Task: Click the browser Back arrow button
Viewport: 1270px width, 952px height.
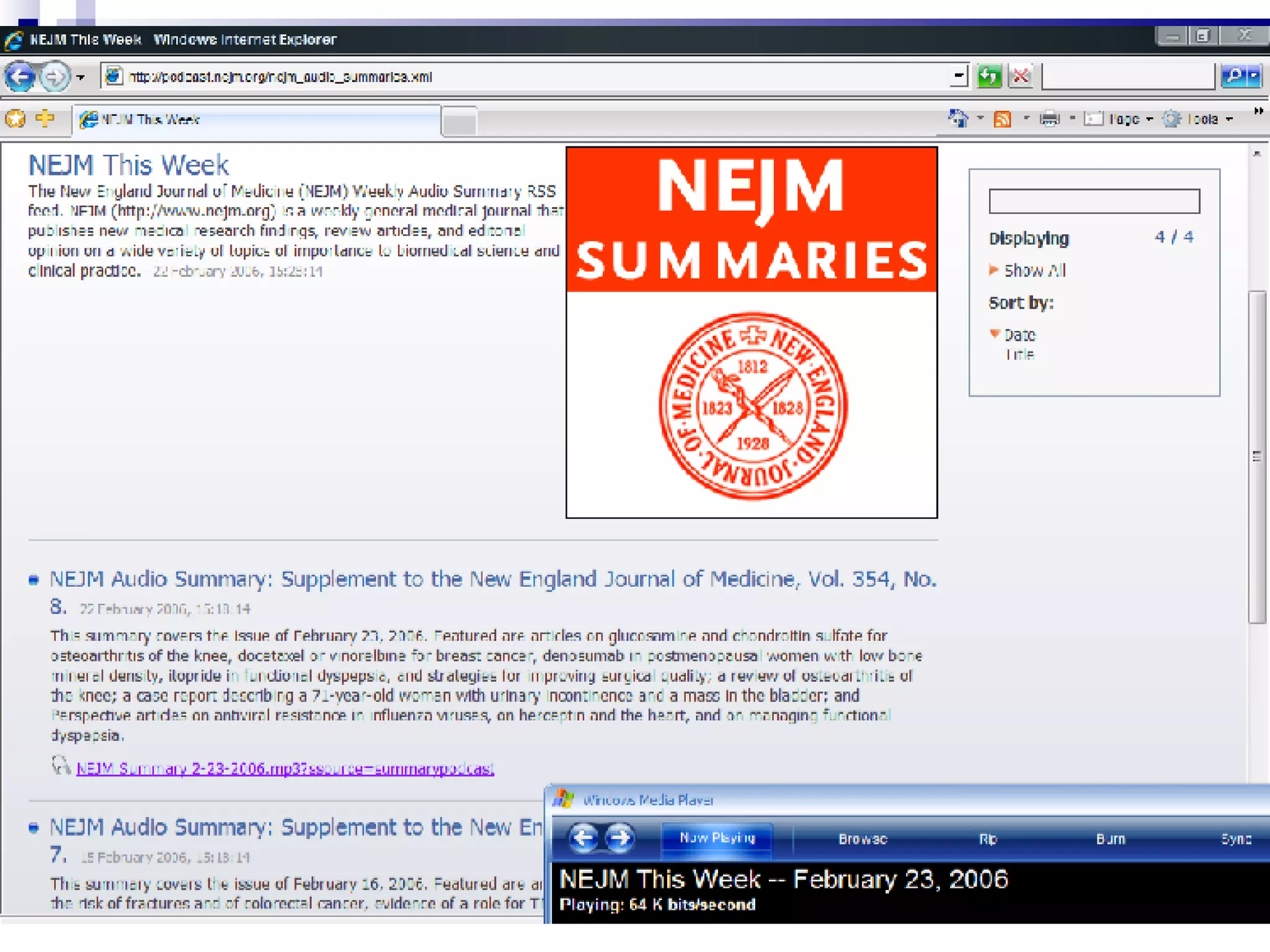Action: (x=19, y=77)
